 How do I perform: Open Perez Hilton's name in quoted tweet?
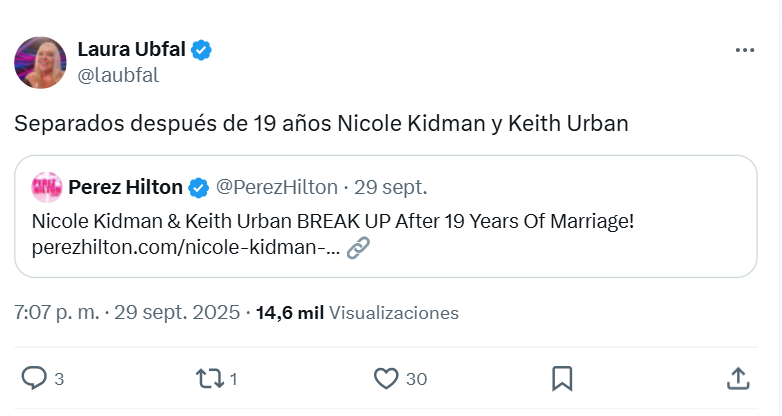coord(125,187)
